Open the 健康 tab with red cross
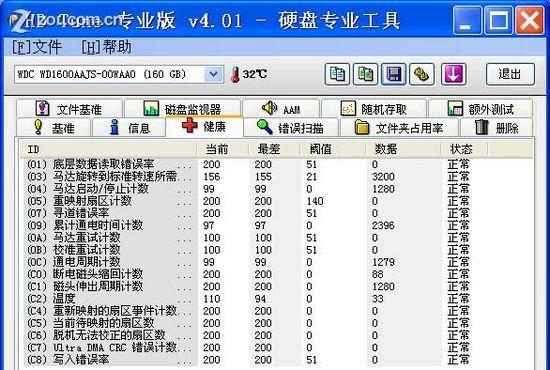 tap(204, 126)
